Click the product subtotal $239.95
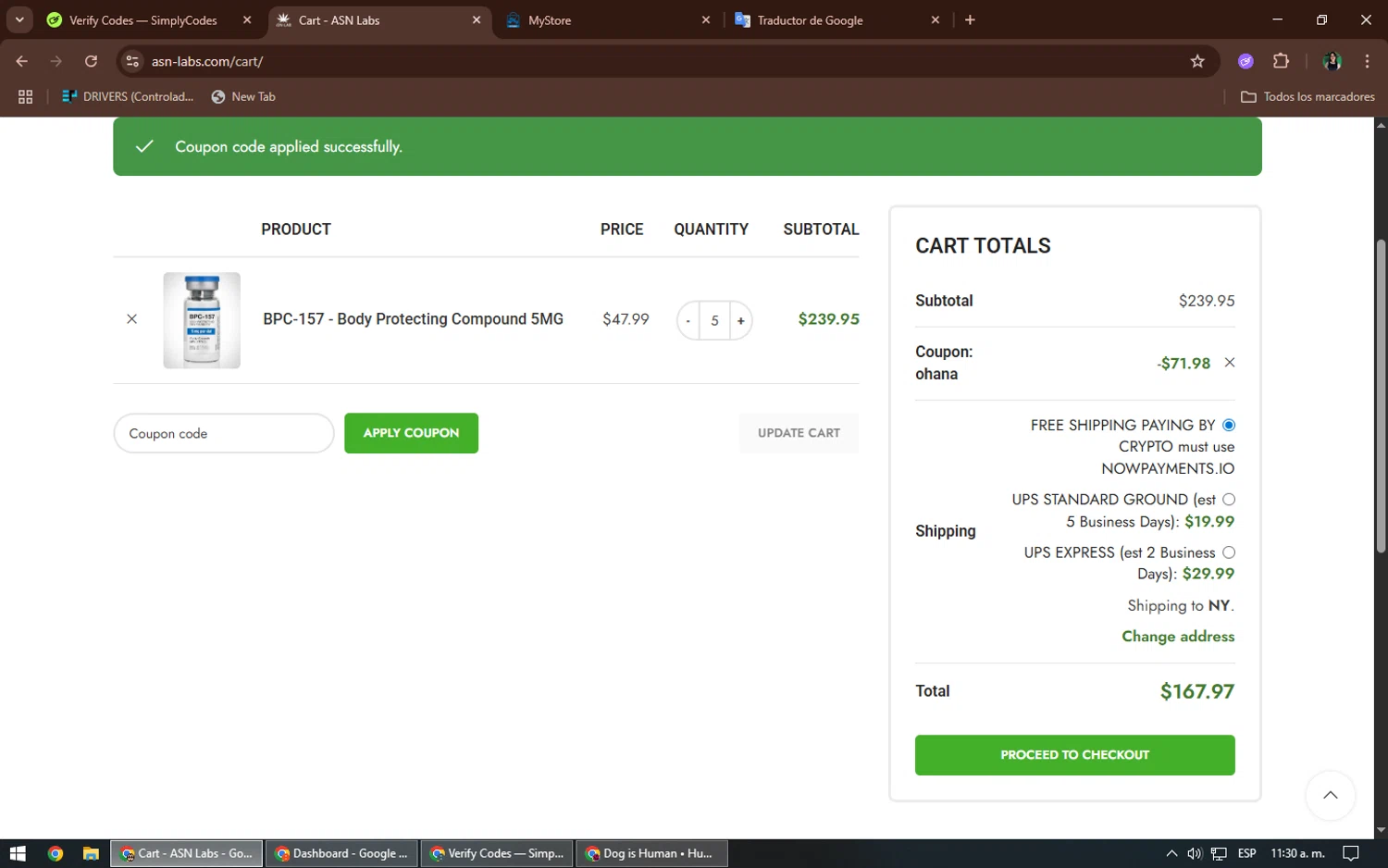The height and width of the screenshot is (868, 1388). [x=828, y=319]
